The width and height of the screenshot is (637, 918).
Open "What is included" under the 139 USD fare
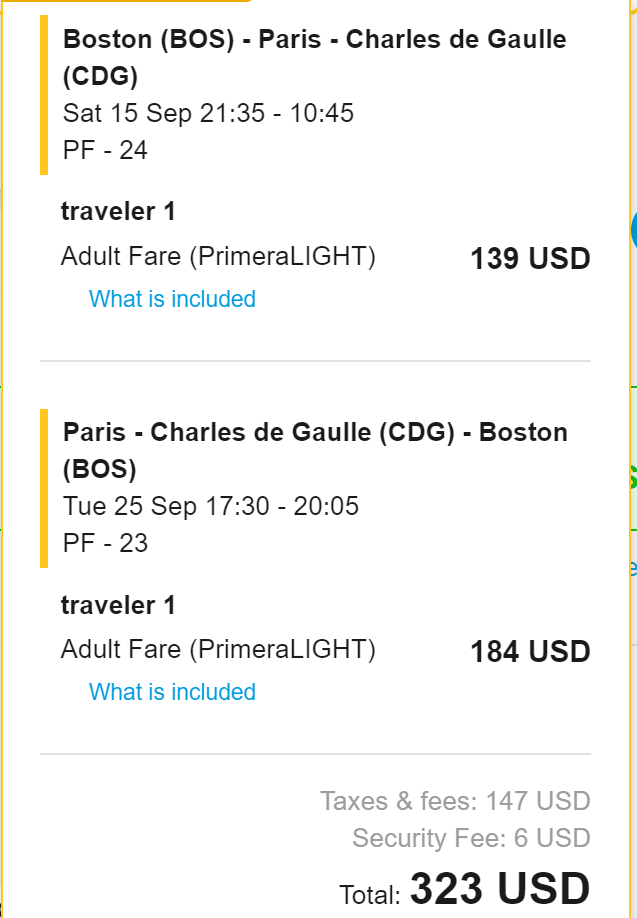pos(172,299)
